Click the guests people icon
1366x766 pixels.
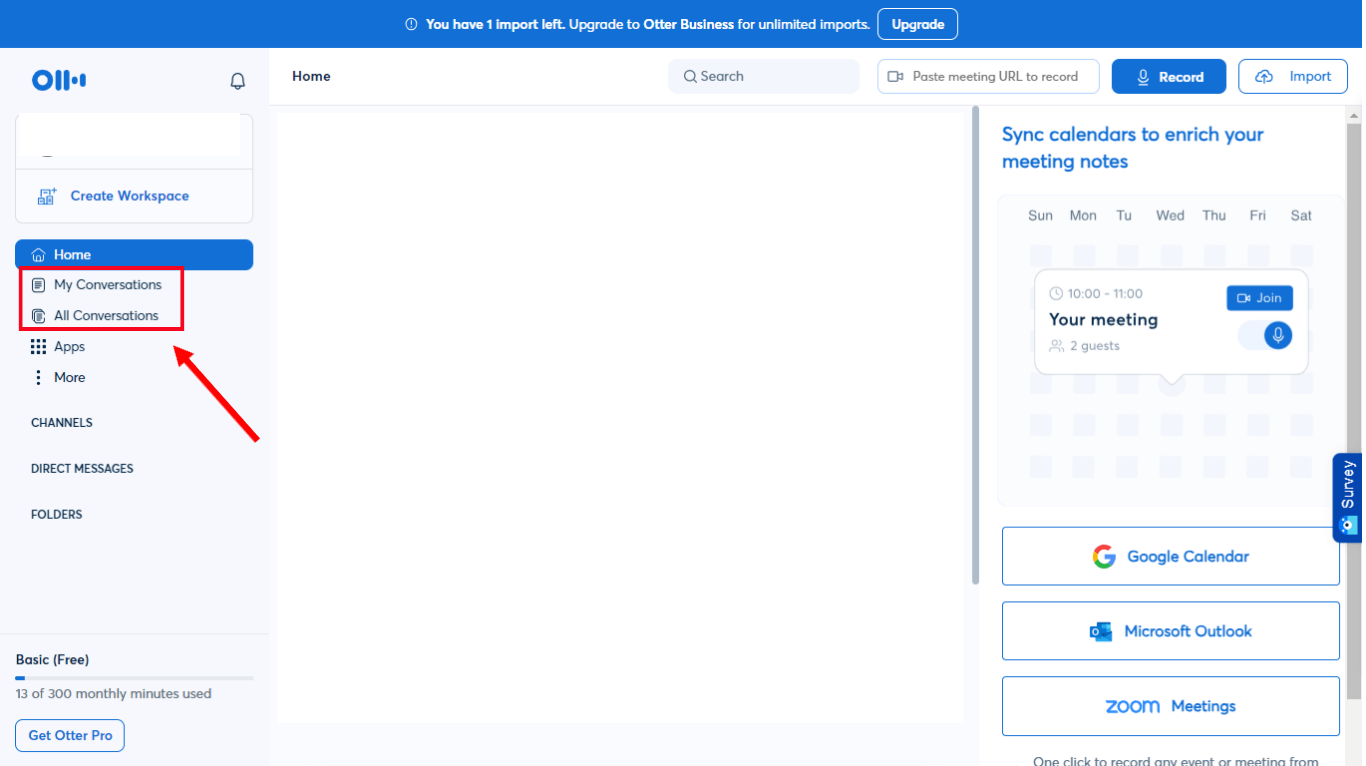coord(1056,346)
